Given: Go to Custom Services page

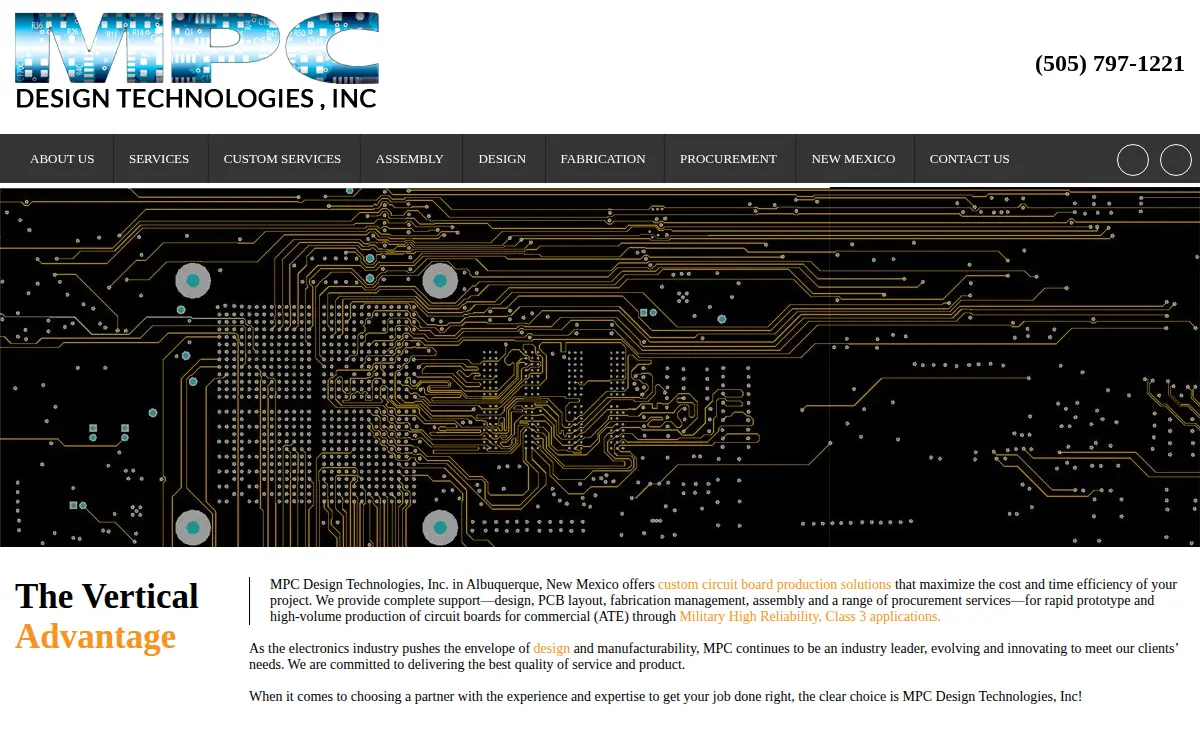Looking at the screenshot, I should (x=282, y=159).
